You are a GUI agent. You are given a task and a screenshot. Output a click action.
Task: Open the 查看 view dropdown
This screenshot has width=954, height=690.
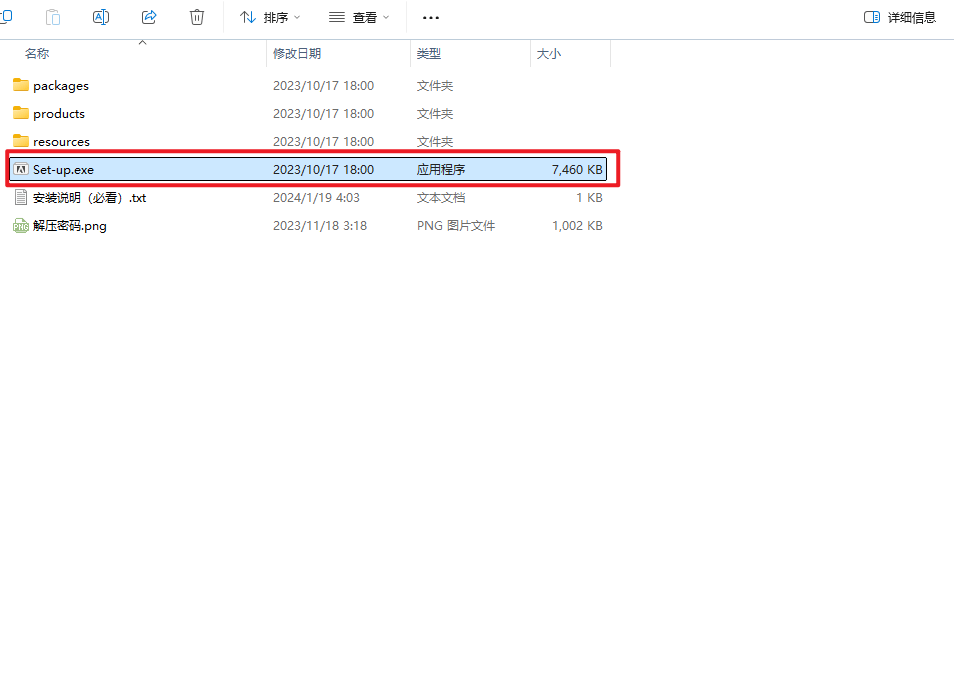point(359,17)
